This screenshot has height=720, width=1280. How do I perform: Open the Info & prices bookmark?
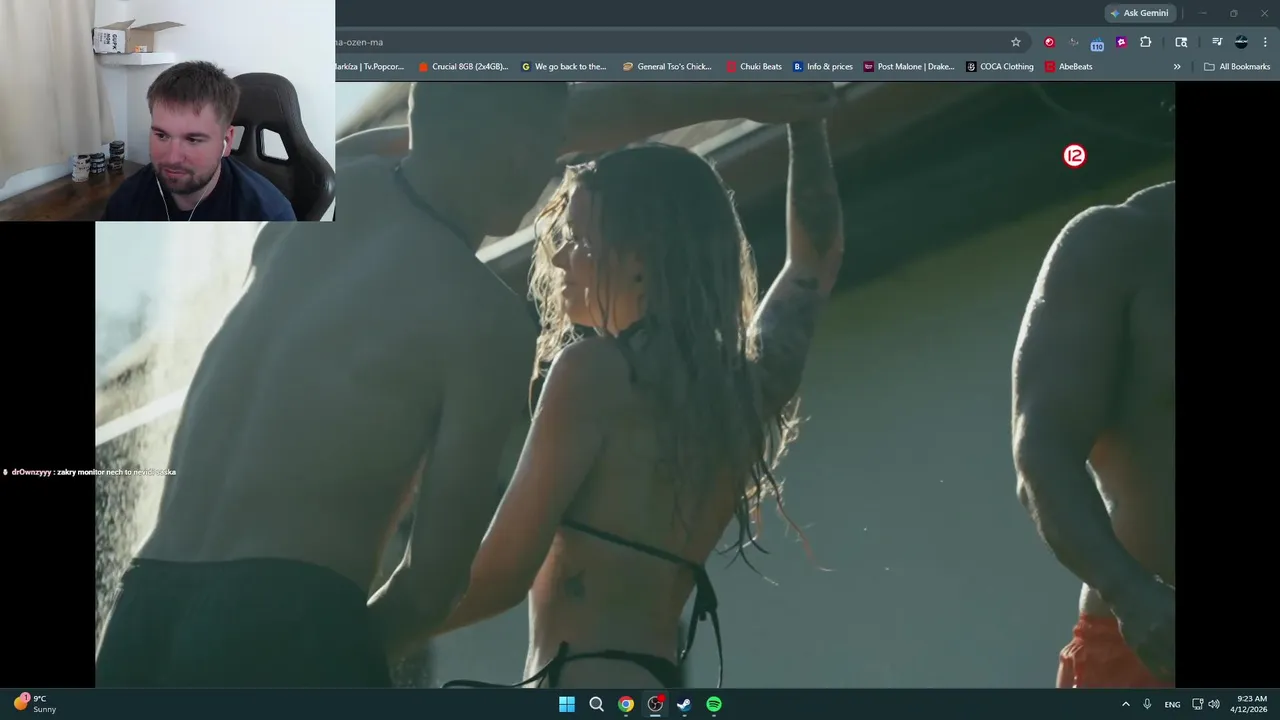pos(823,67)
